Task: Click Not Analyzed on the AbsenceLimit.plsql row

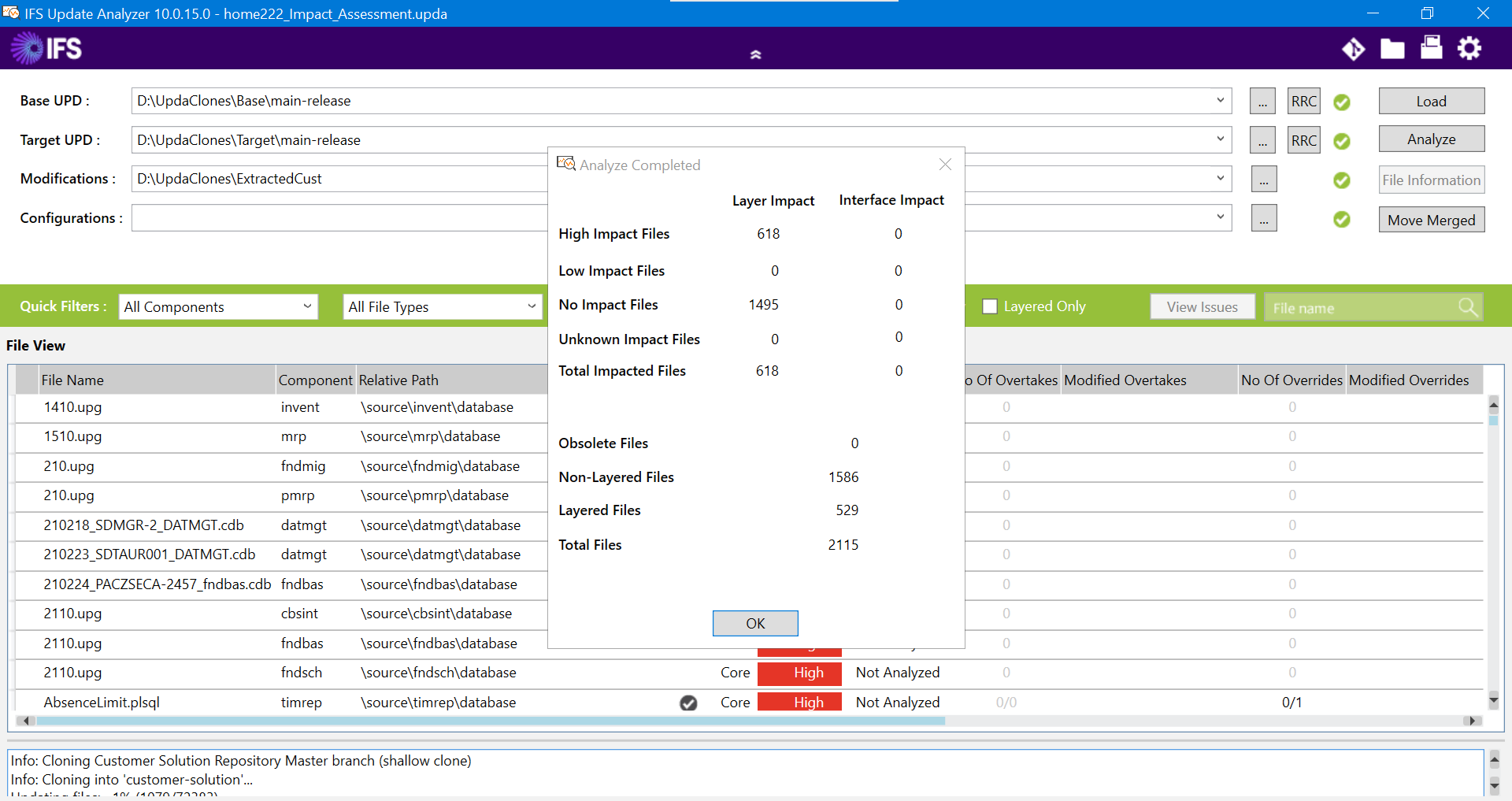Action: (898, 703)
